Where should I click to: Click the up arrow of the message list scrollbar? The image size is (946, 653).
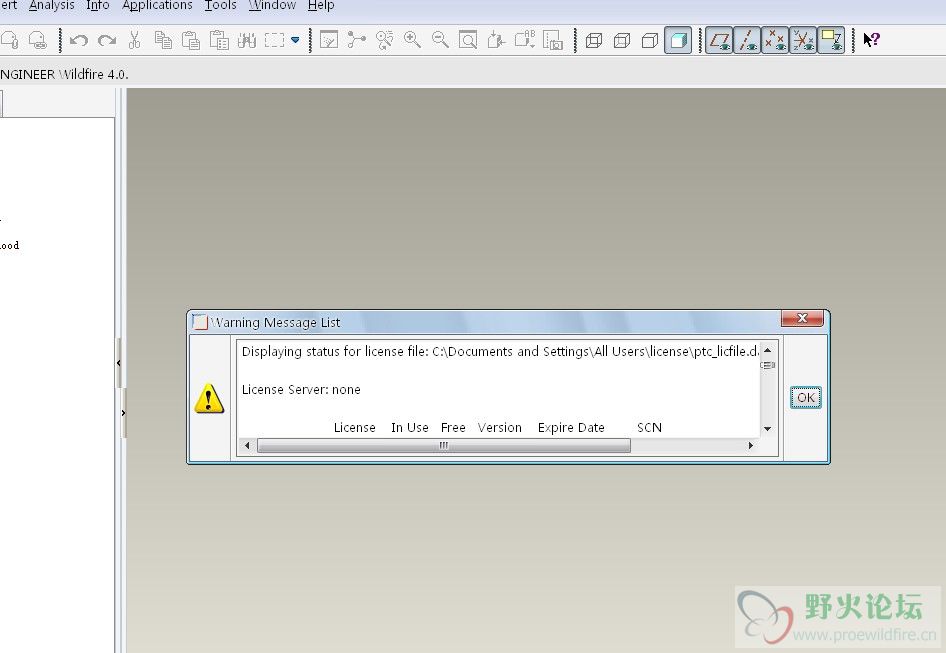(x=767, y=350)
